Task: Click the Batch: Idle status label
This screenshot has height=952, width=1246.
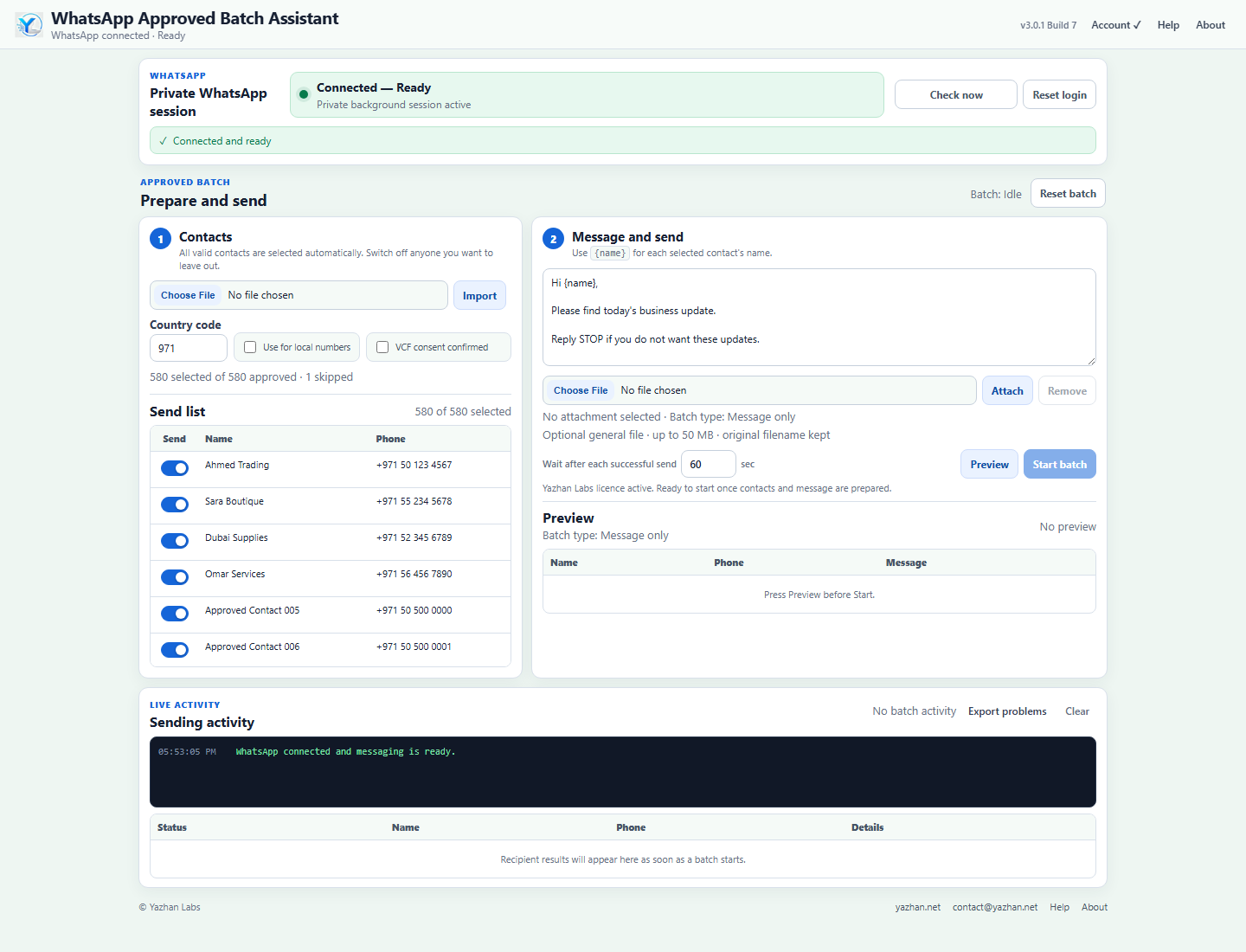Action: click(x=996, y=194)
